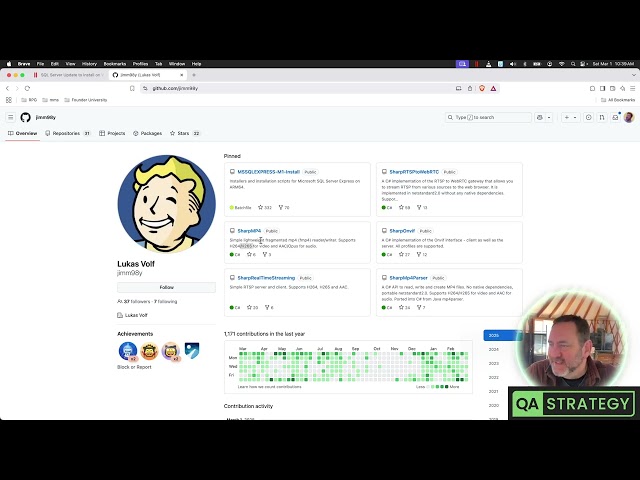Image resolution: width=640 pixels, height=480 pixels.
Task: Open the SharpMP4 repository link
Action: (x=249, y=231)
